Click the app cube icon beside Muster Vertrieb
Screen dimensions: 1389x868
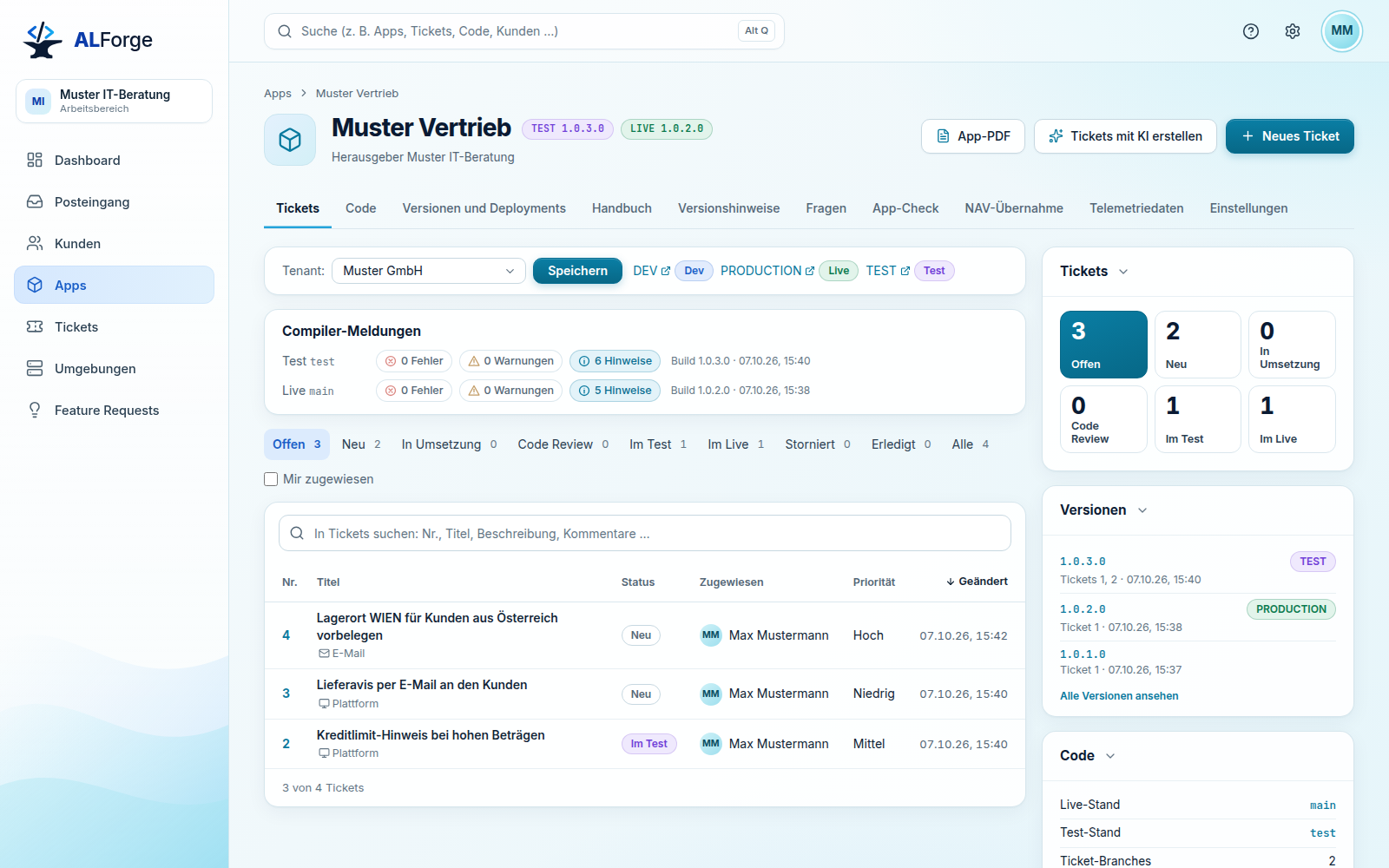click(290, 140)
